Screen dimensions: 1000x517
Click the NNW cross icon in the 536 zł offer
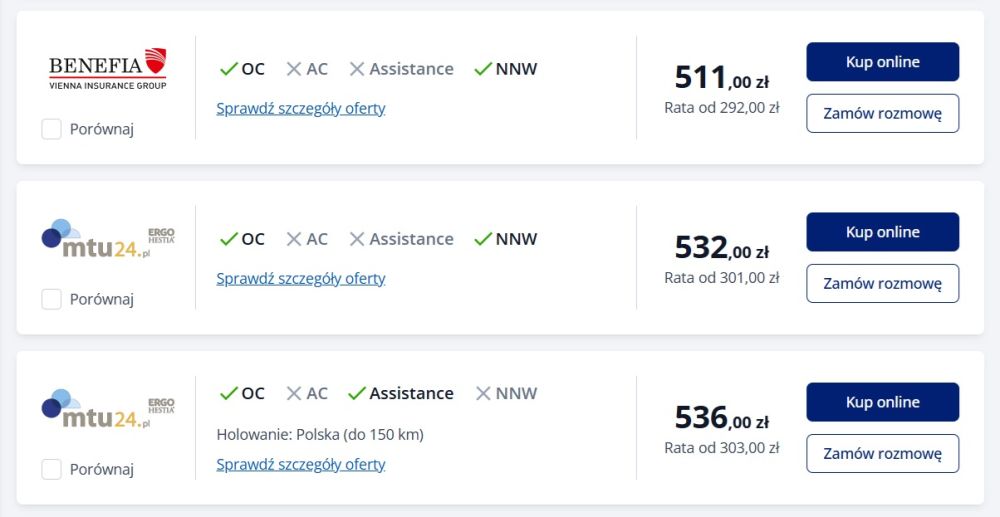483,393
